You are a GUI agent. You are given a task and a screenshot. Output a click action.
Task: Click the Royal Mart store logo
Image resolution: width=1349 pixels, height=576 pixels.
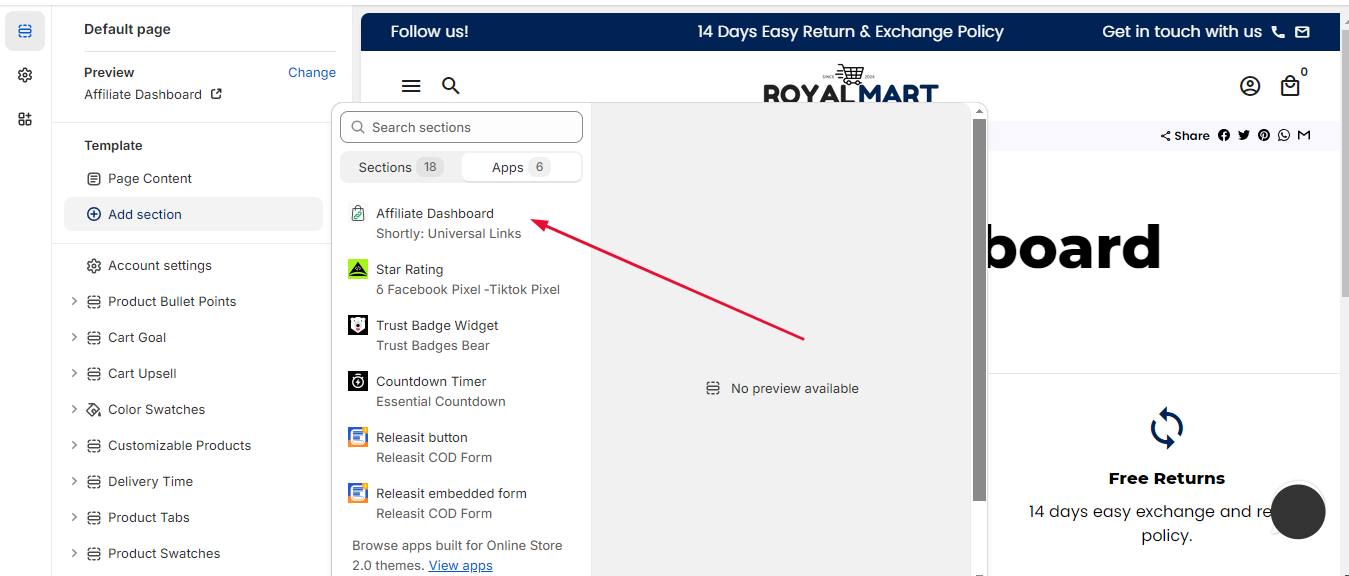850,84
